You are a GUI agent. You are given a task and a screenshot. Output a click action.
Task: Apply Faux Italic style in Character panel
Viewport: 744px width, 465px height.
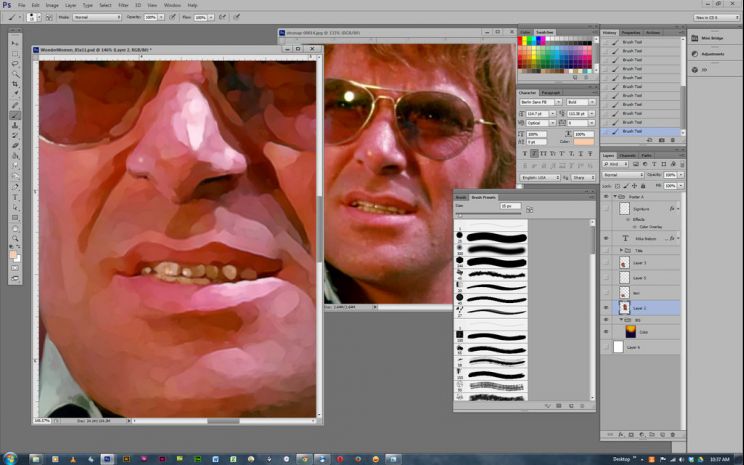534,154
